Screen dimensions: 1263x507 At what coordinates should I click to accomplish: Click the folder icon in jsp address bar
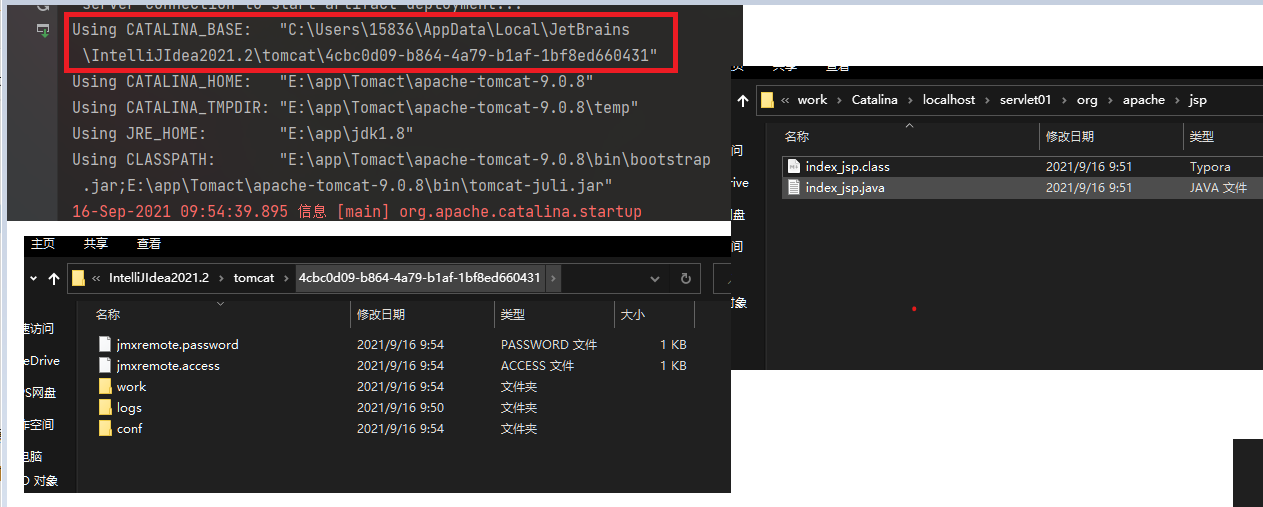[x=767, y=100]
